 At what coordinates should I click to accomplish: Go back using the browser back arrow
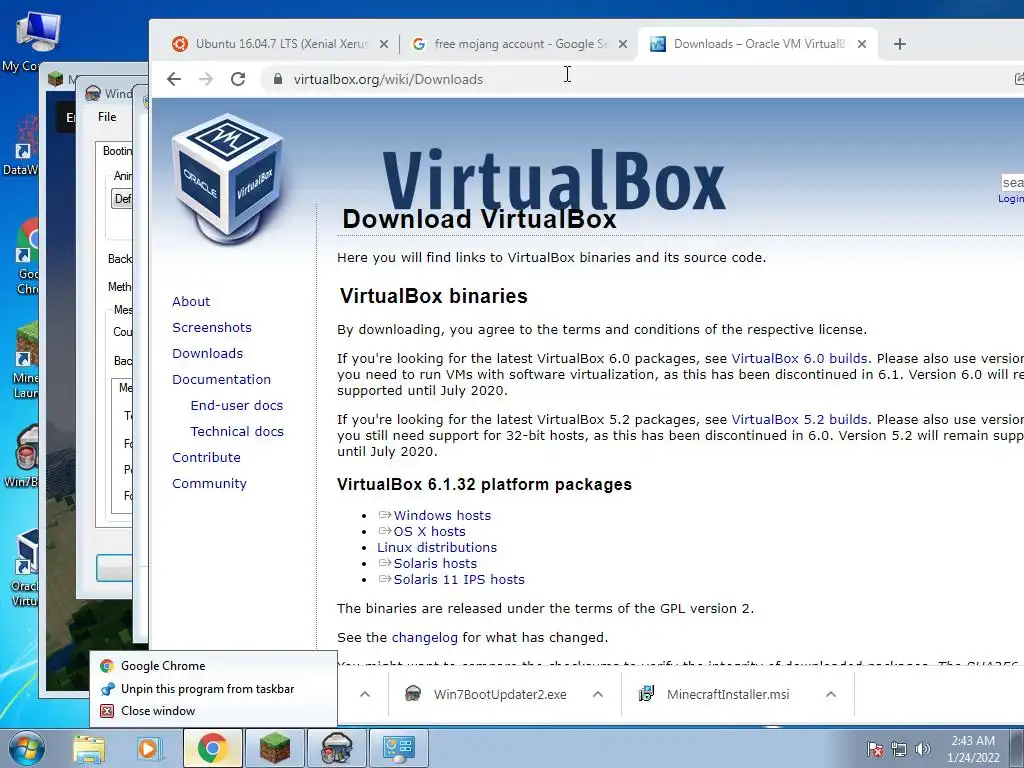[174, 79]
